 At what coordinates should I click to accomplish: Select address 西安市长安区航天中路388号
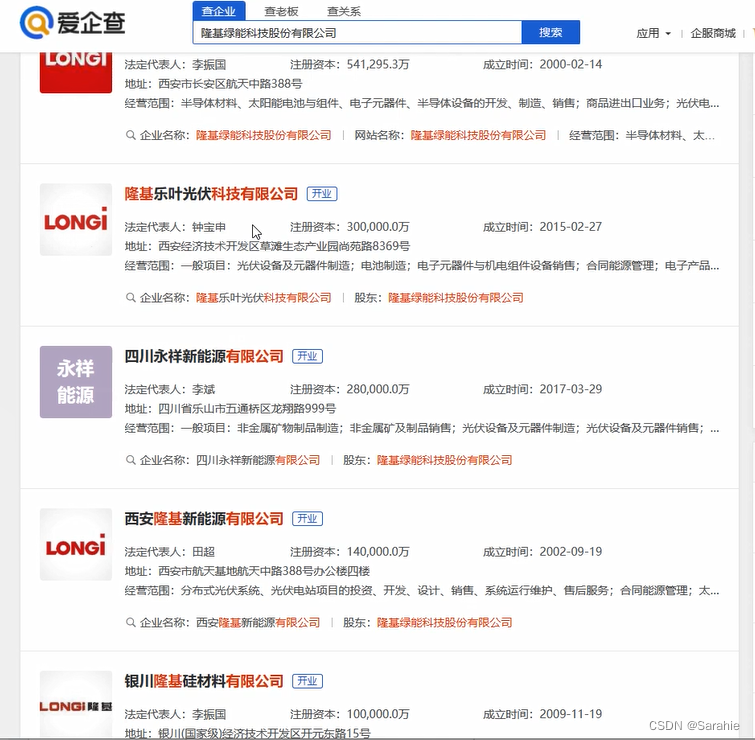[x=230, y=84]
